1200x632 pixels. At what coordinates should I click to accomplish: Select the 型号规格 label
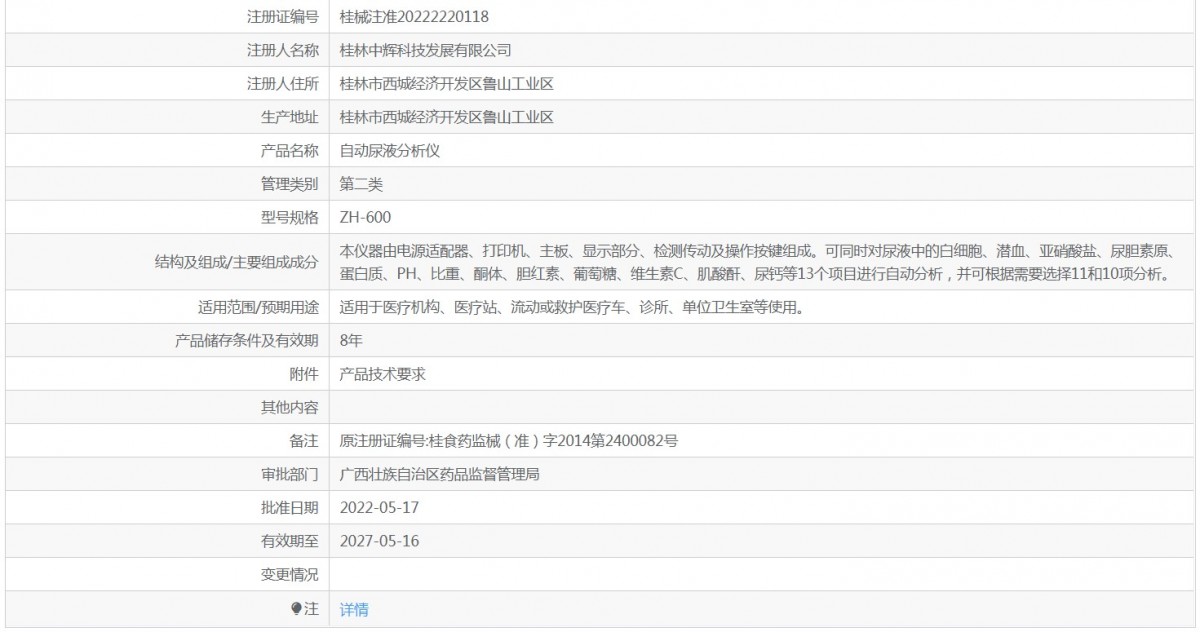pyautogui.click(x=290, y=217)
